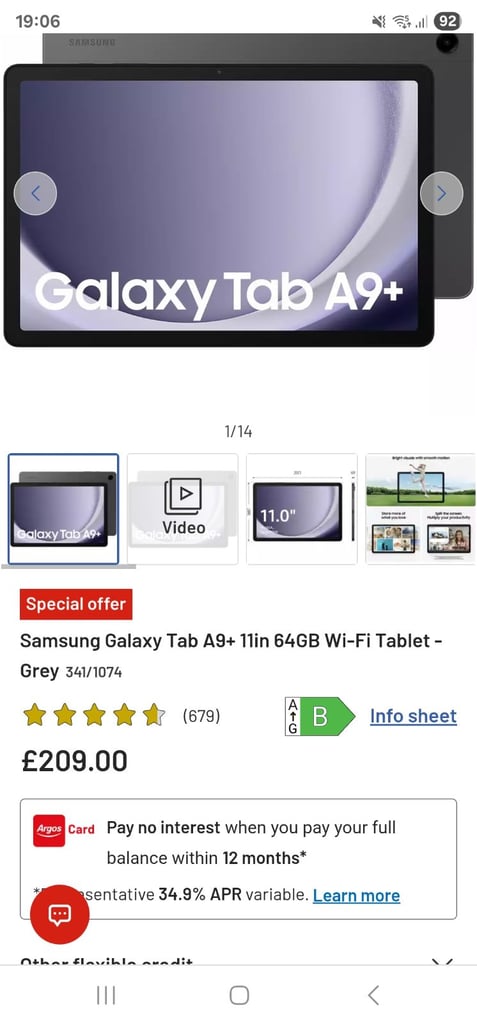477x1024 pixels.
Task: Tap the battery level indicator showing 92
Action: 448,21
